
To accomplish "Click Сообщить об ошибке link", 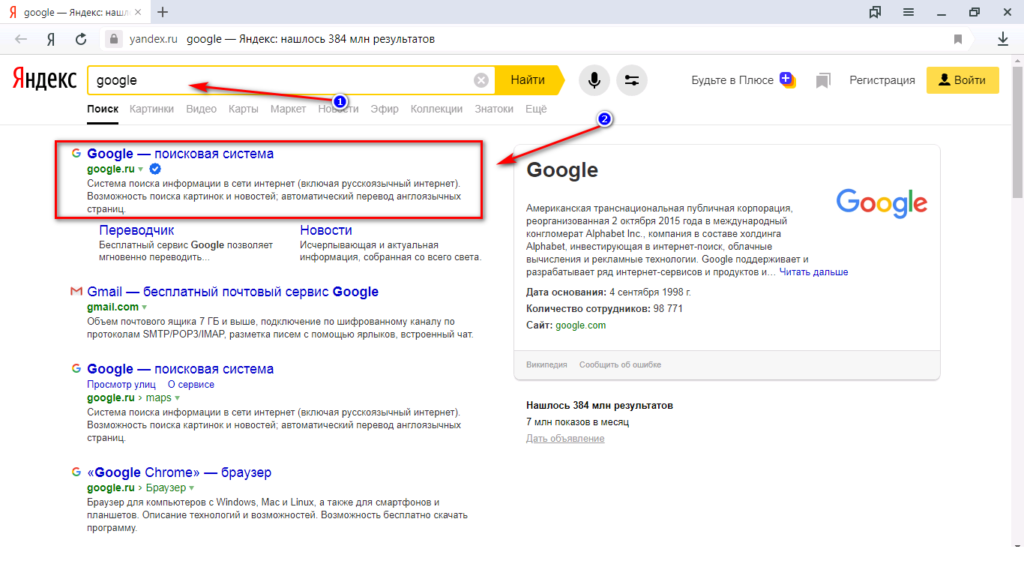I will (x=620, y=365).
